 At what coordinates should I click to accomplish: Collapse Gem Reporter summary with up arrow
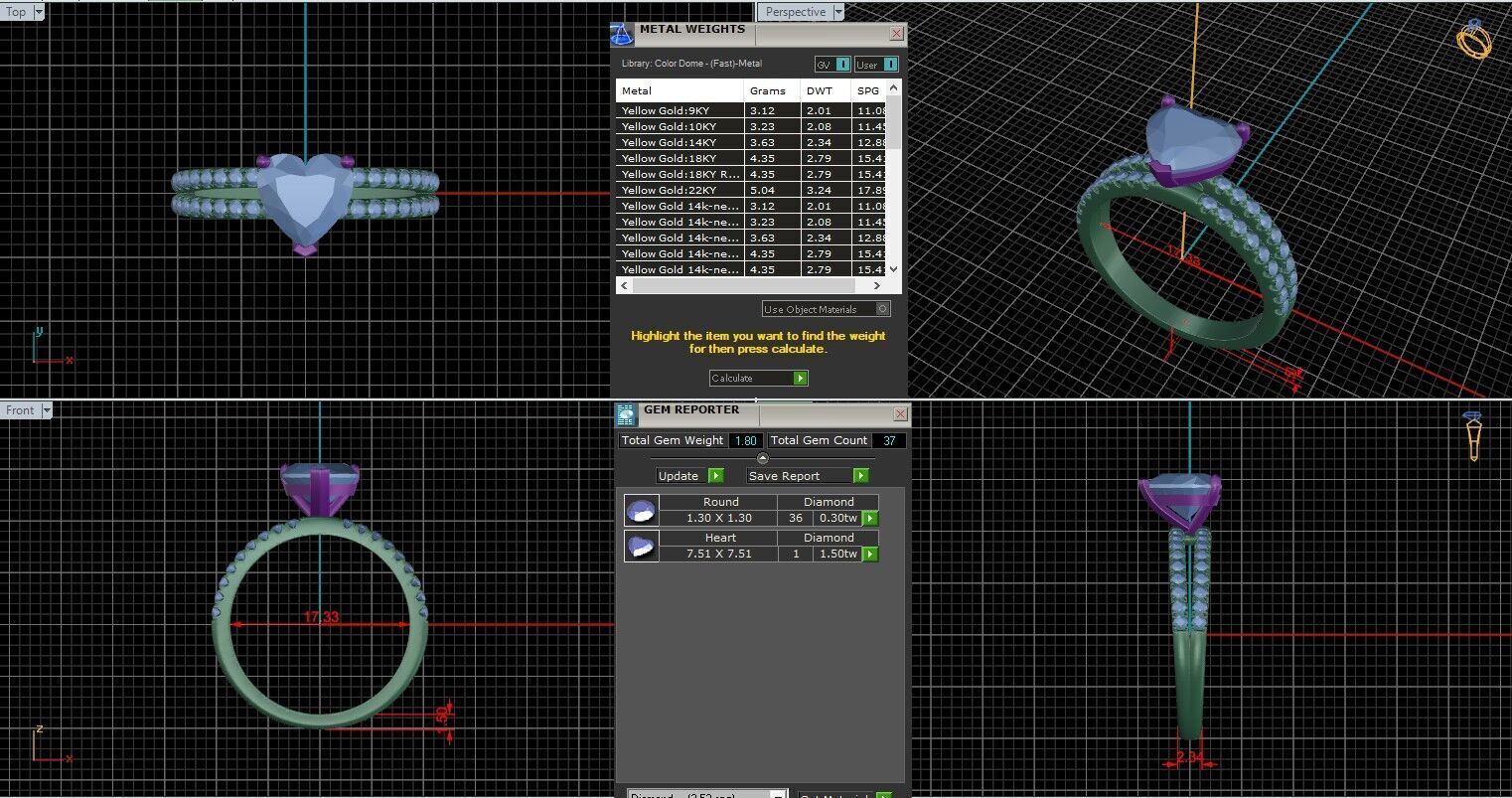pos(763,458)
